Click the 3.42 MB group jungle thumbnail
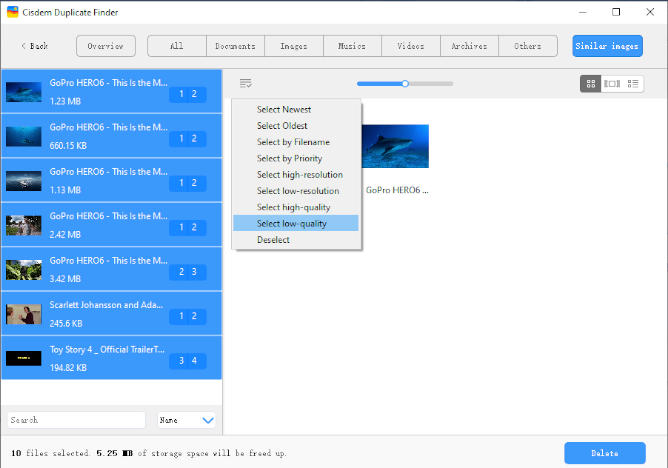Image resolution: width=668 pixels, height=468 pixels. (24, 270)
